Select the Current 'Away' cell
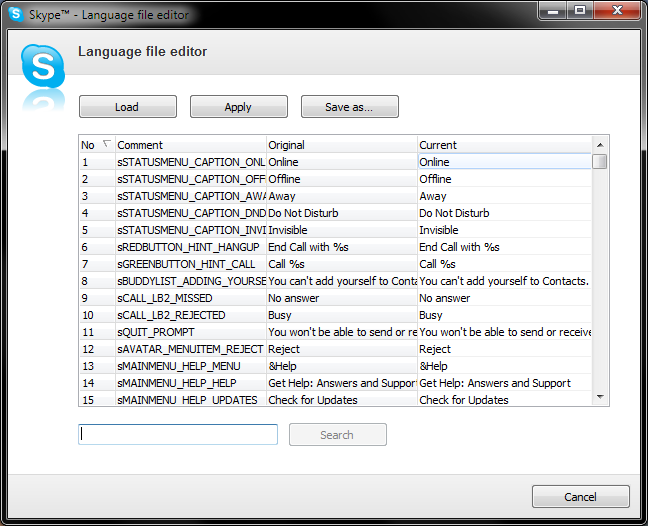Viewport: 648px width, 526px height. click(505, 196)
